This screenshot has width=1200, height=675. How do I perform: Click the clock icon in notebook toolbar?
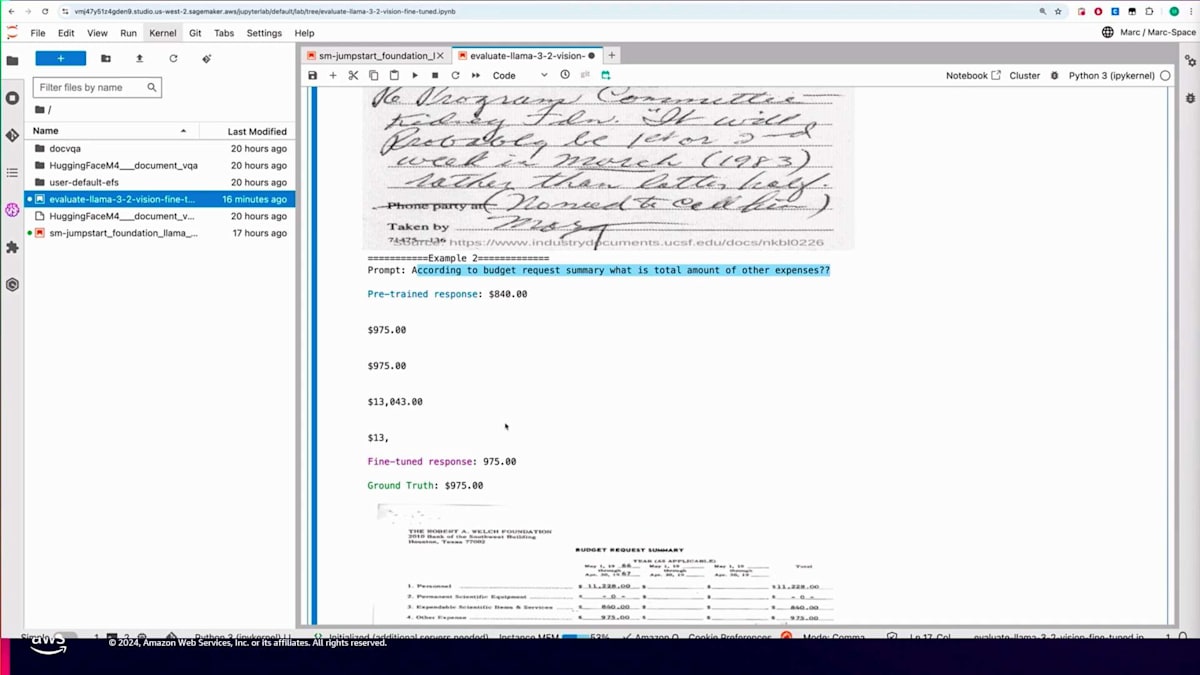click(565, 75)
